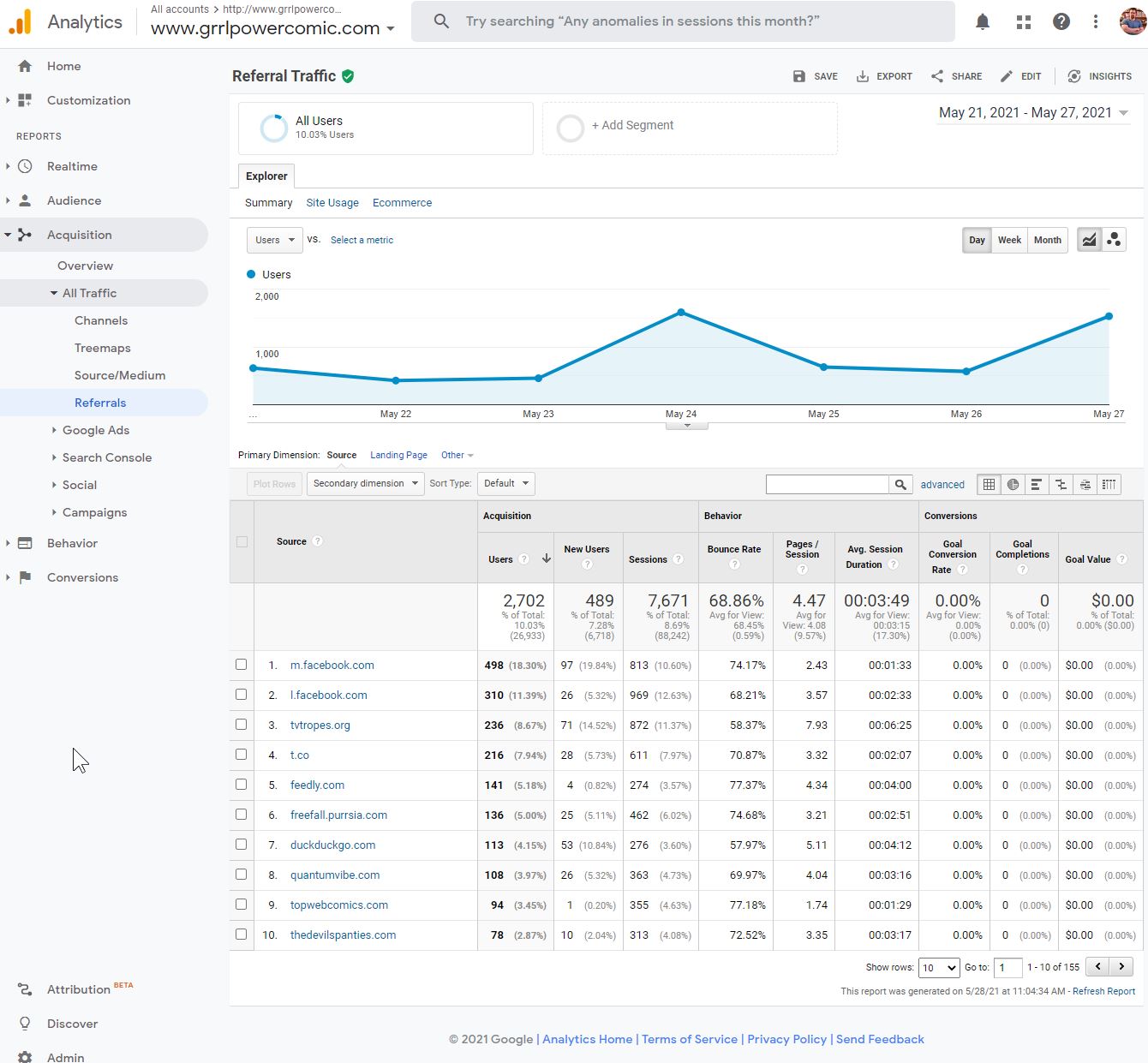Check the quantumvibe.com row checkbox
This screenshot has width=1148, height=1063.
point(241,875)
